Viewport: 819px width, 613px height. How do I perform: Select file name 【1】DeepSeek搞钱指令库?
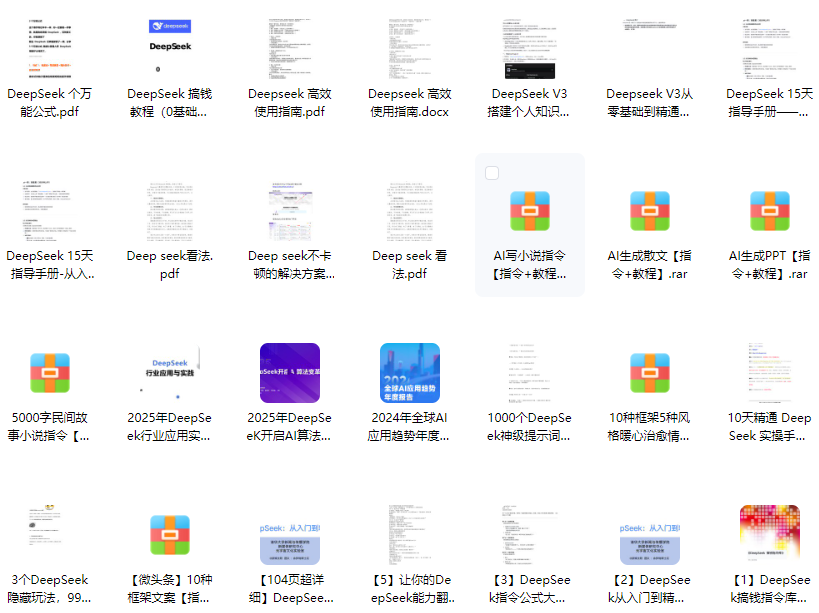click(x=769, y=588)
